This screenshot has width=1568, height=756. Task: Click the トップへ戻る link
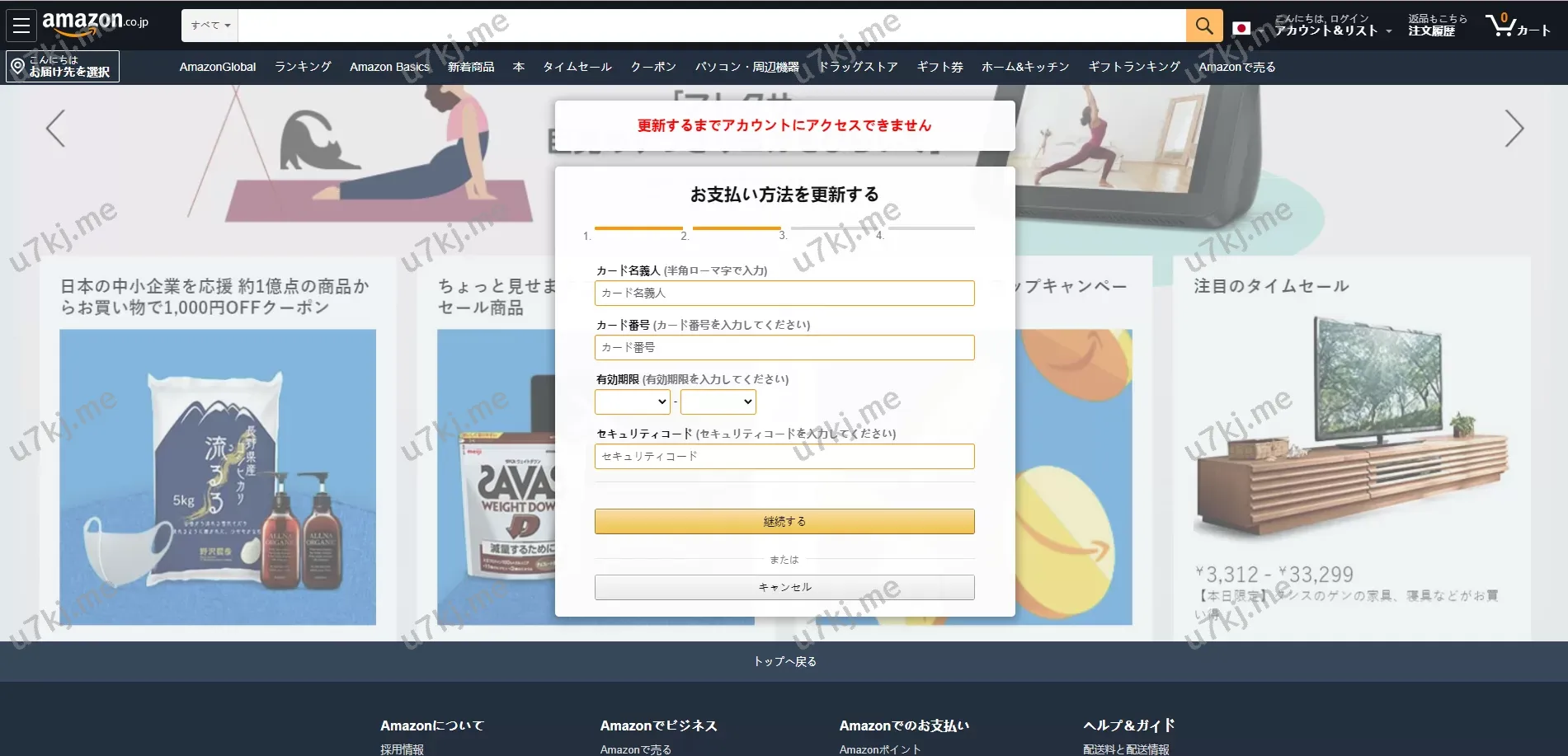pyautogui.click(x=784, y=661)
